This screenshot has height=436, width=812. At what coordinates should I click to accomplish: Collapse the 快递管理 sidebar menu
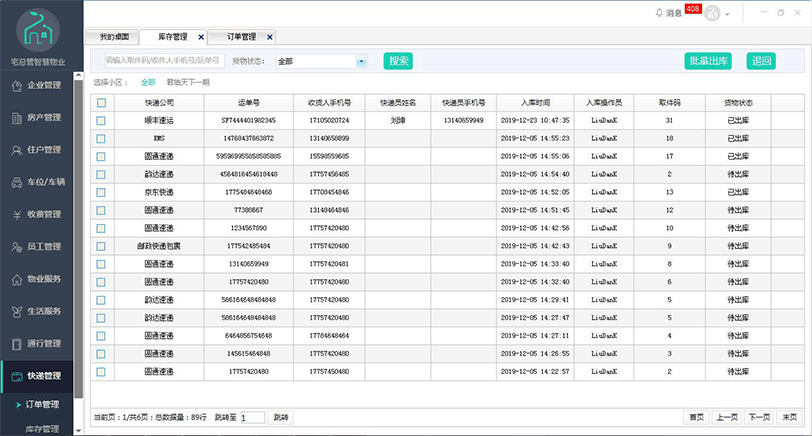(x=36, y=376)
